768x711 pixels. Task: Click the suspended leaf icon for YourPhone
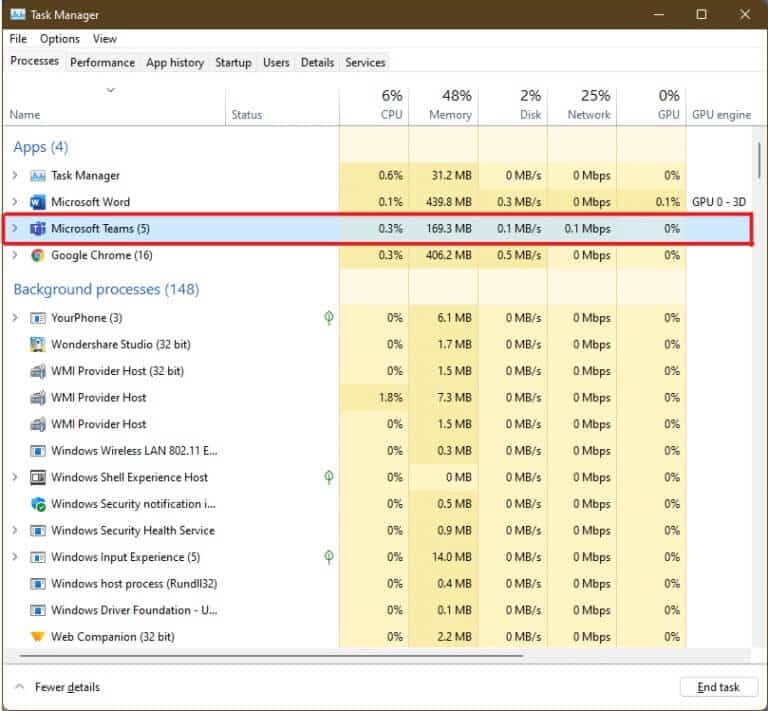pyautogui.click(x=329, y=318)
